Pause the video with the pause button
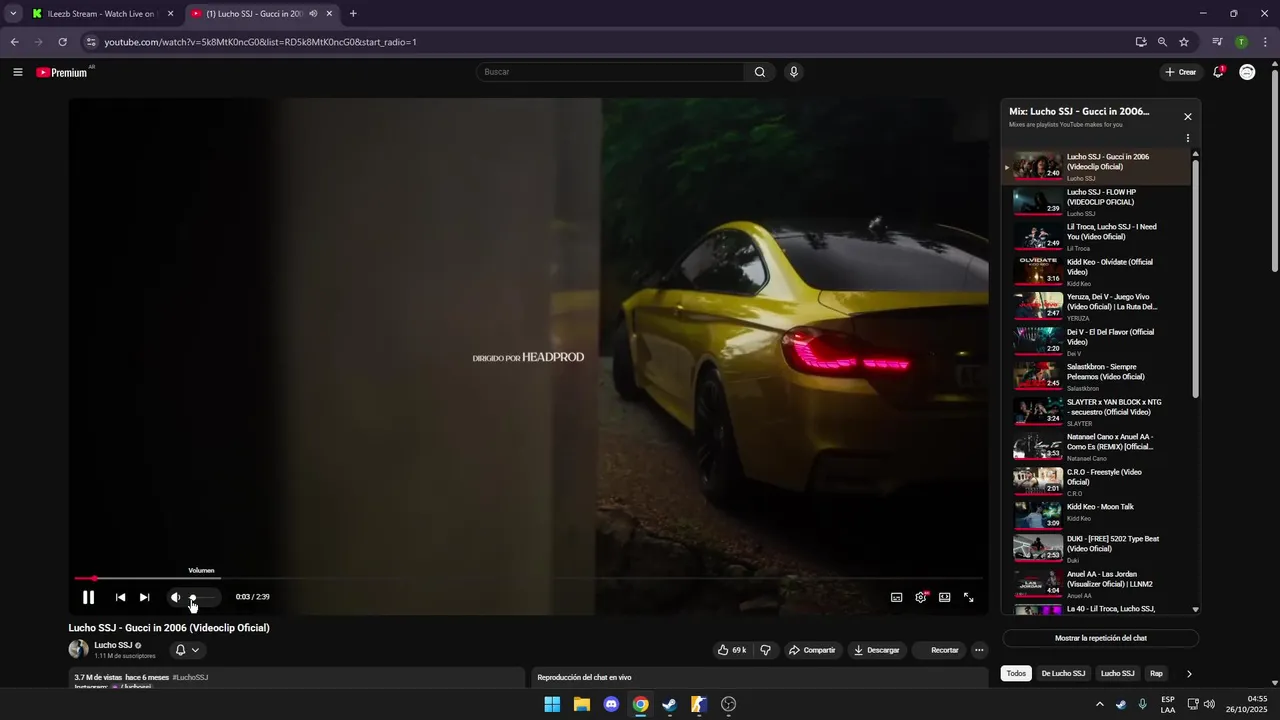This screenshot has height=720, width=1280. pos(88,597)
